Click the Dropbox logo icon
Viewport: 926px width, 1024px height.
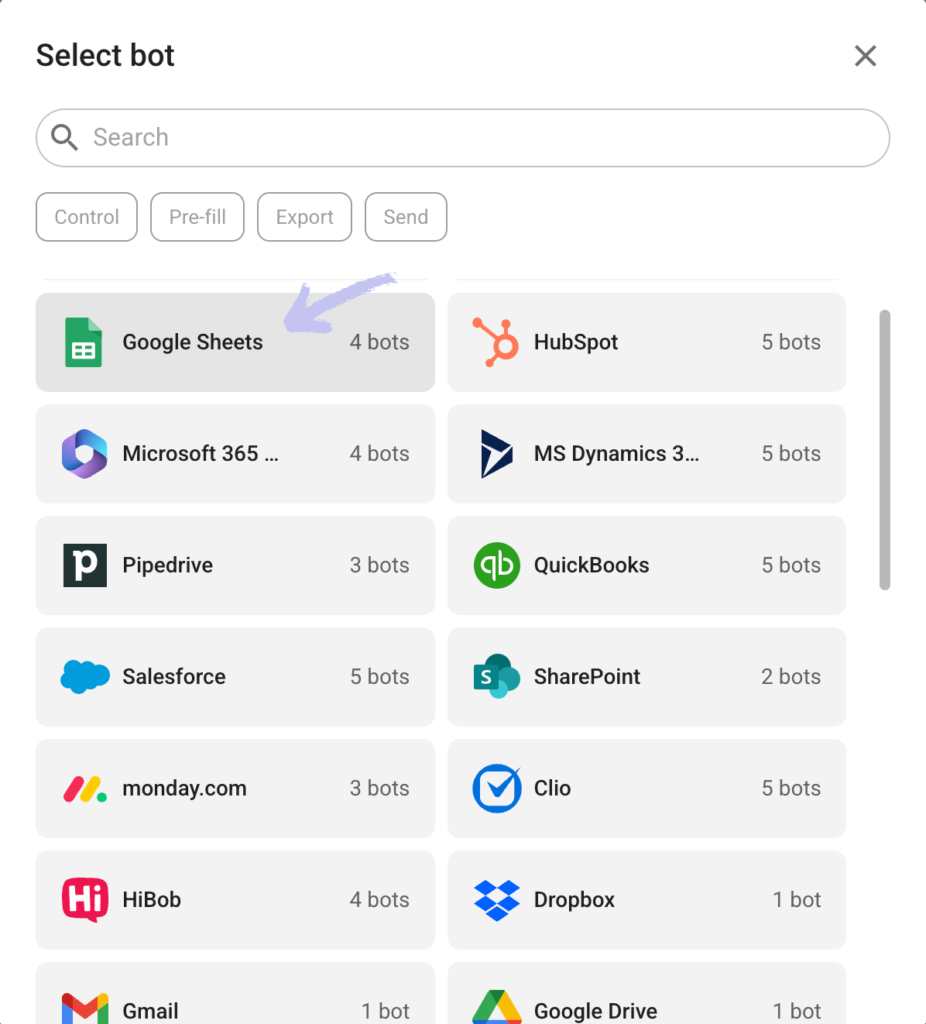pos(496,901)
